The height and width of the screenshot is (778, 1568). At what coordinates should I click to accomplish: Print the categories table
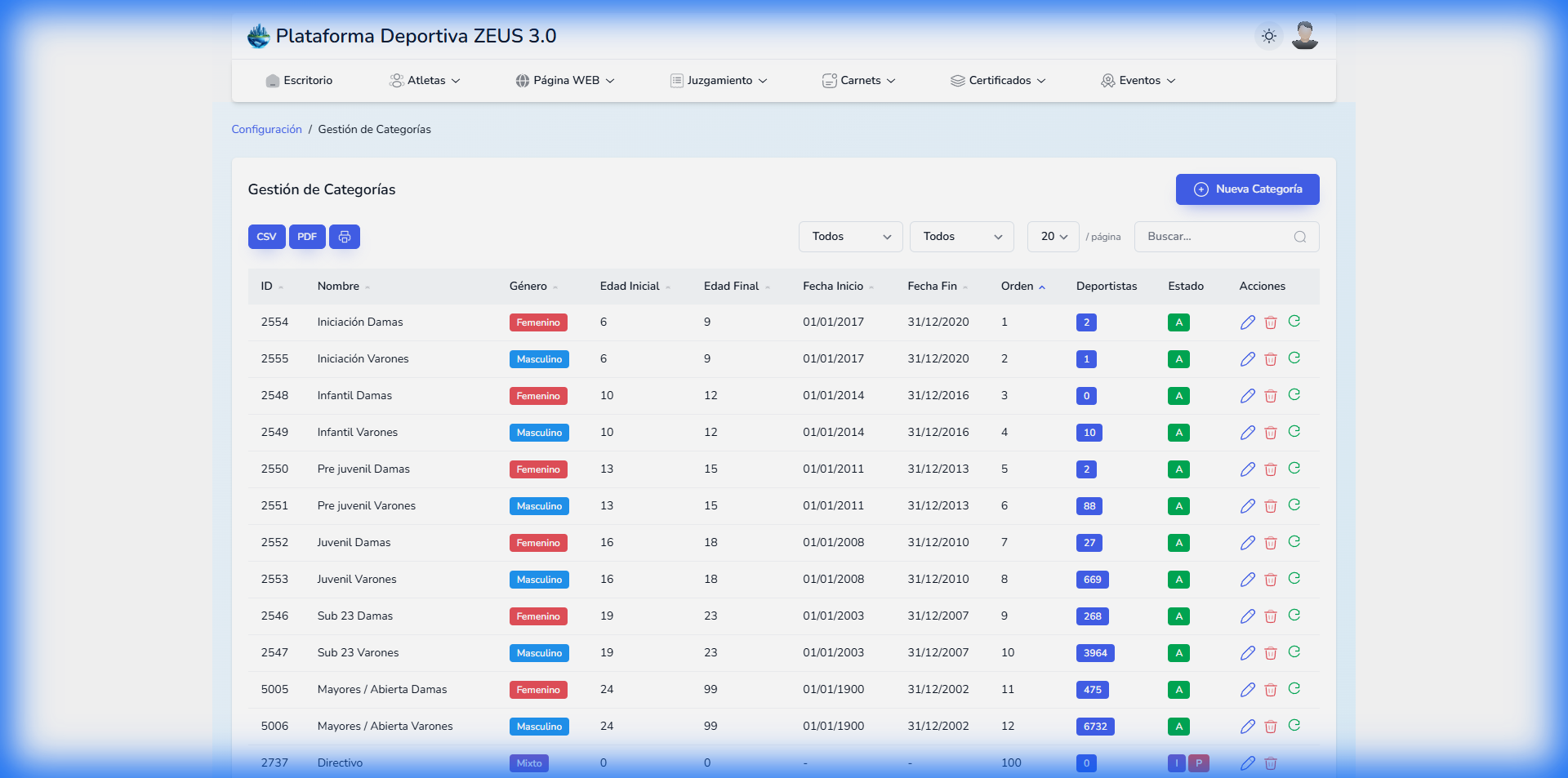coord(344,237)
